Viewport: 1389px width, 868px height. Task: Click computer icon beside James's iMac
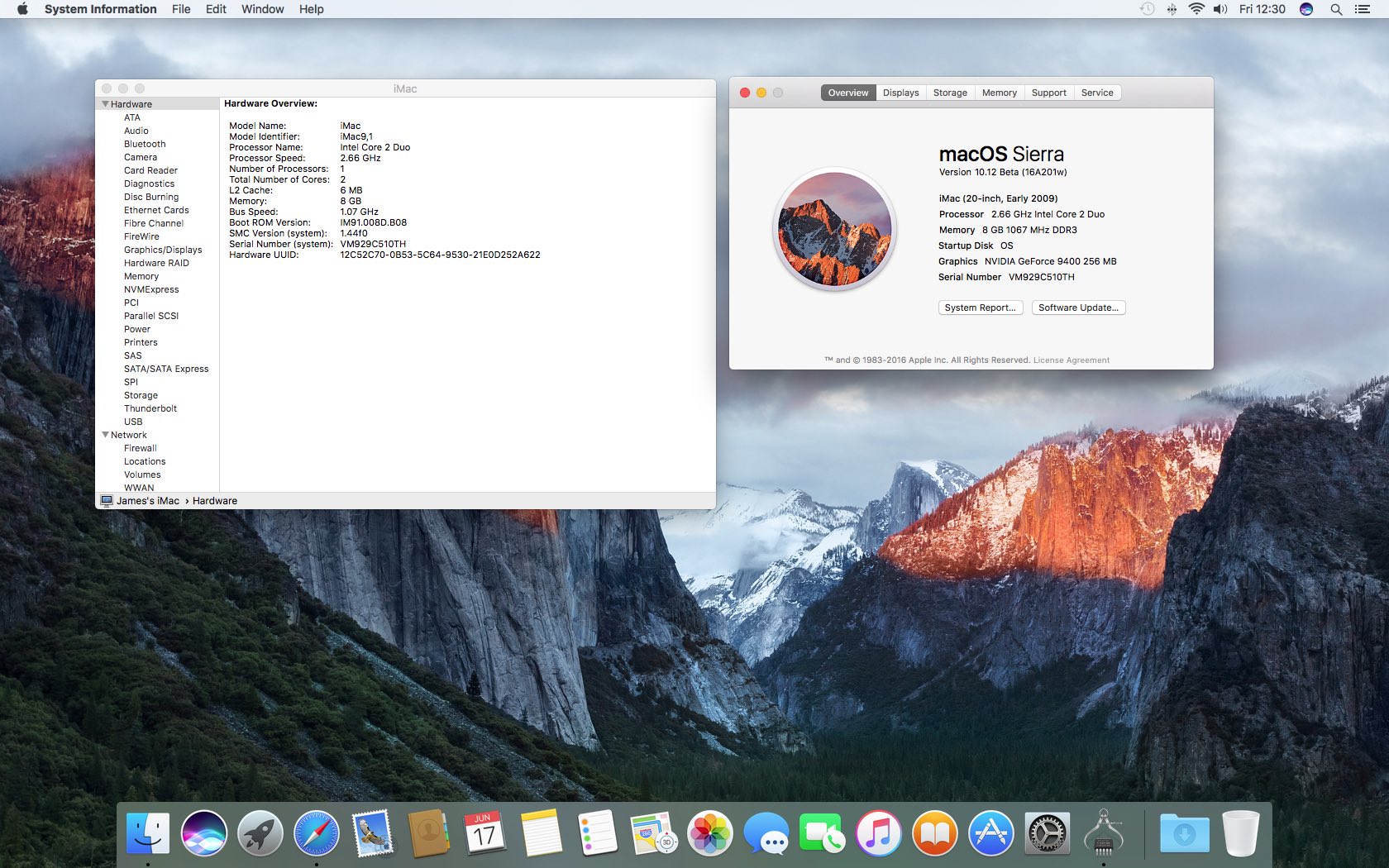(x=107, y=501)
